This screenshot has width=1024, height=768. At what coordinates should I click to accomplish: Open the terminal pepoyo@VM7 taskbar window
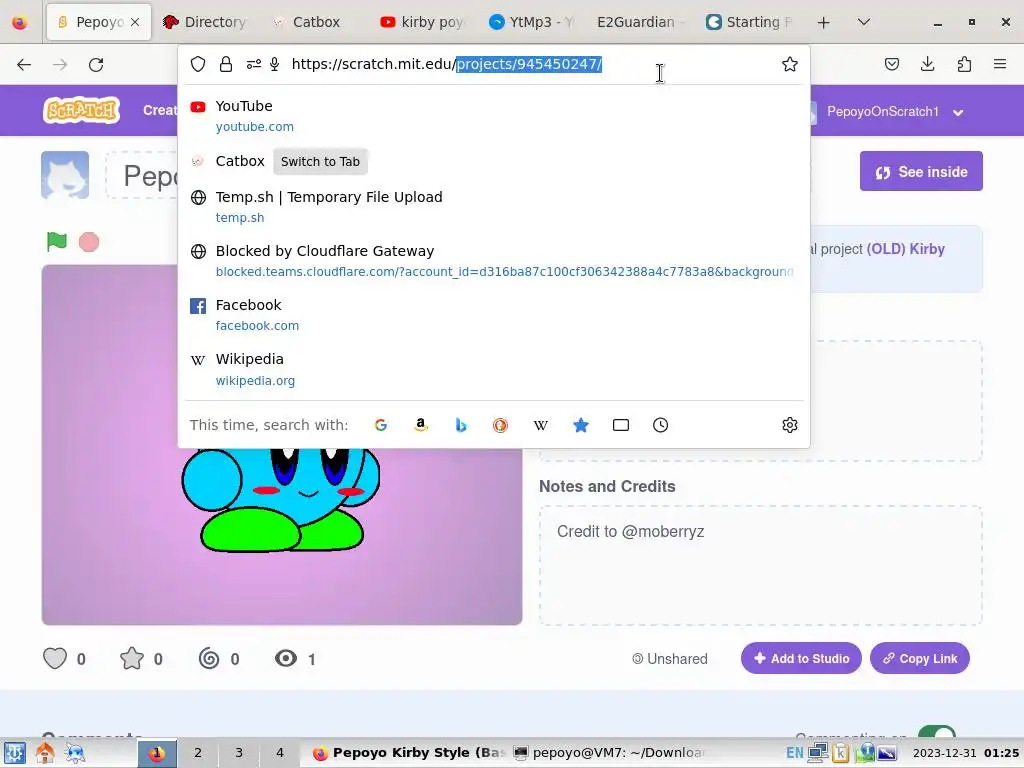(x=610, y=752)
